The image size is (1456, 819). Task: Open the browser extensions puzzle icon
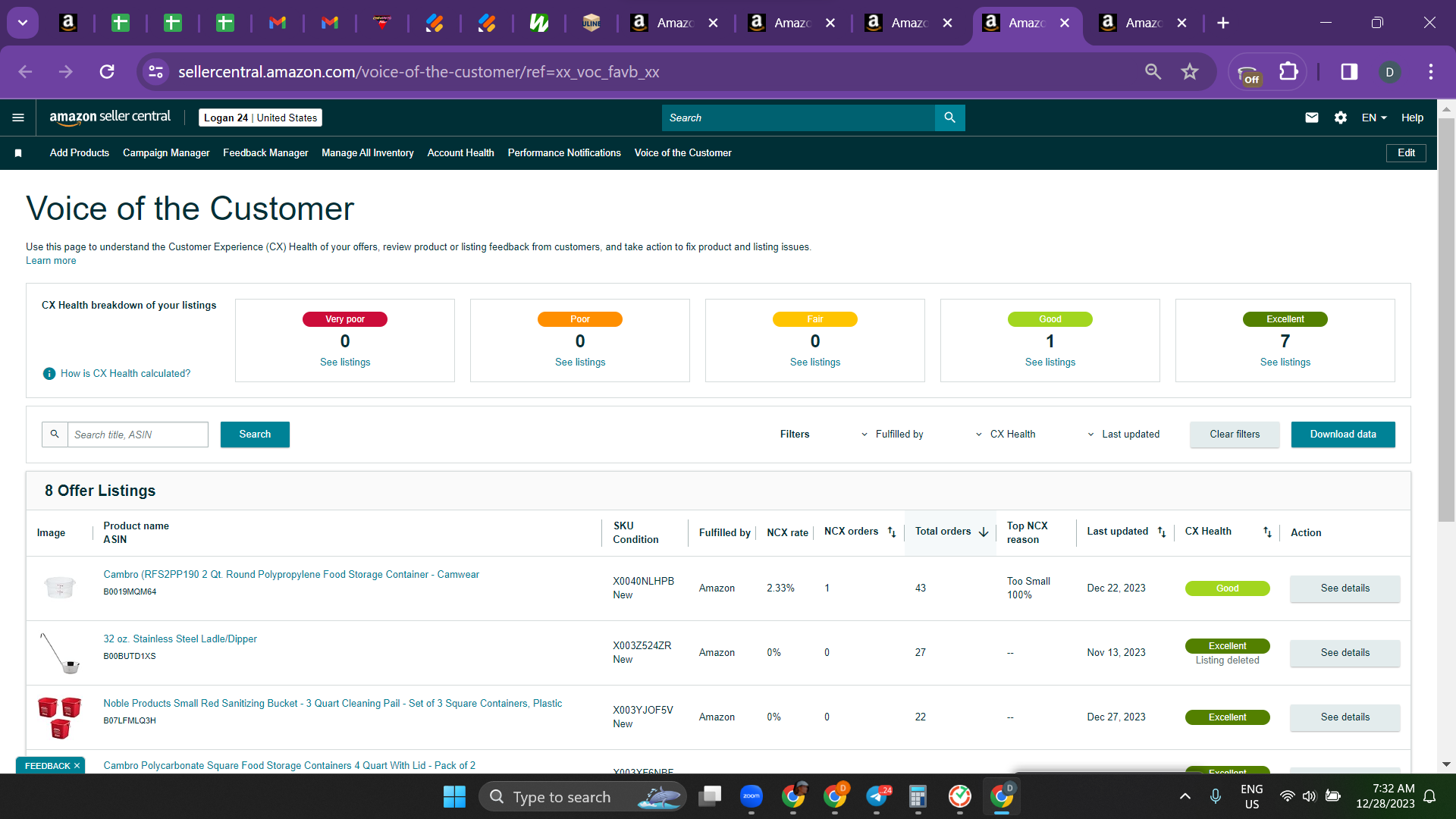tap(1288, 72)
